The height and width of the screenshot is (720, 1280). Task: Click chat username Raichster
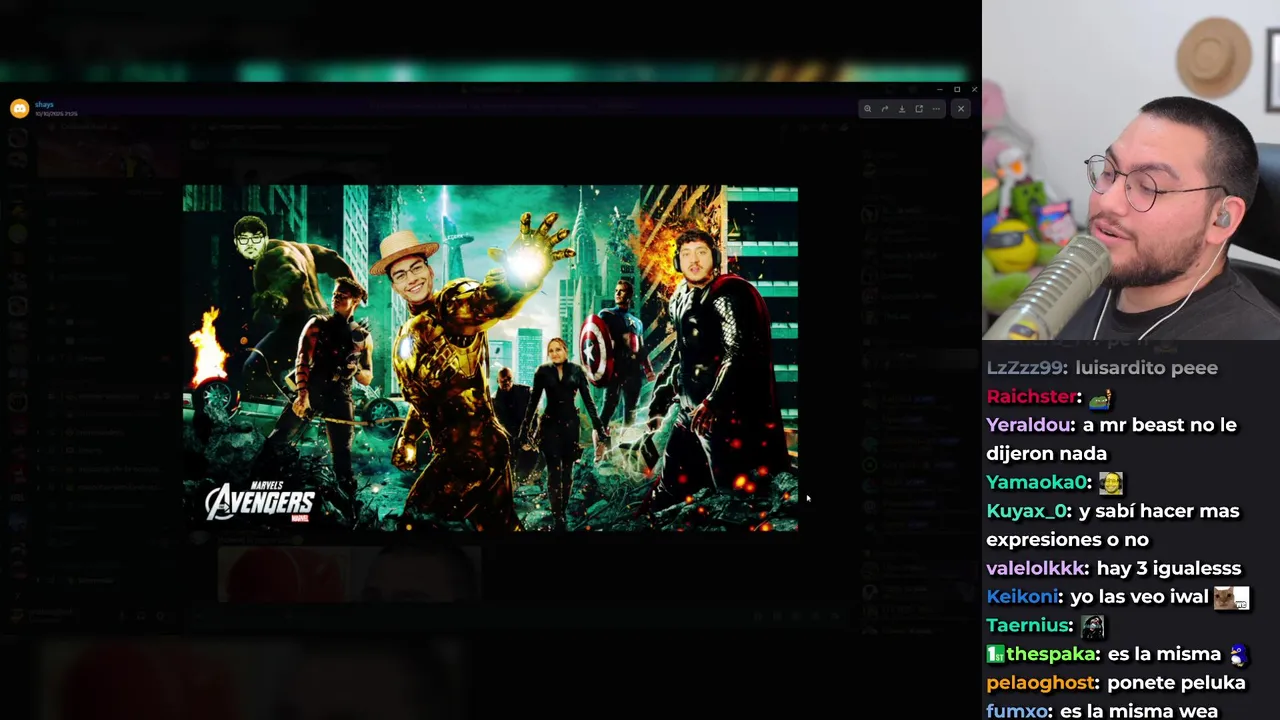click(1032, 397)
